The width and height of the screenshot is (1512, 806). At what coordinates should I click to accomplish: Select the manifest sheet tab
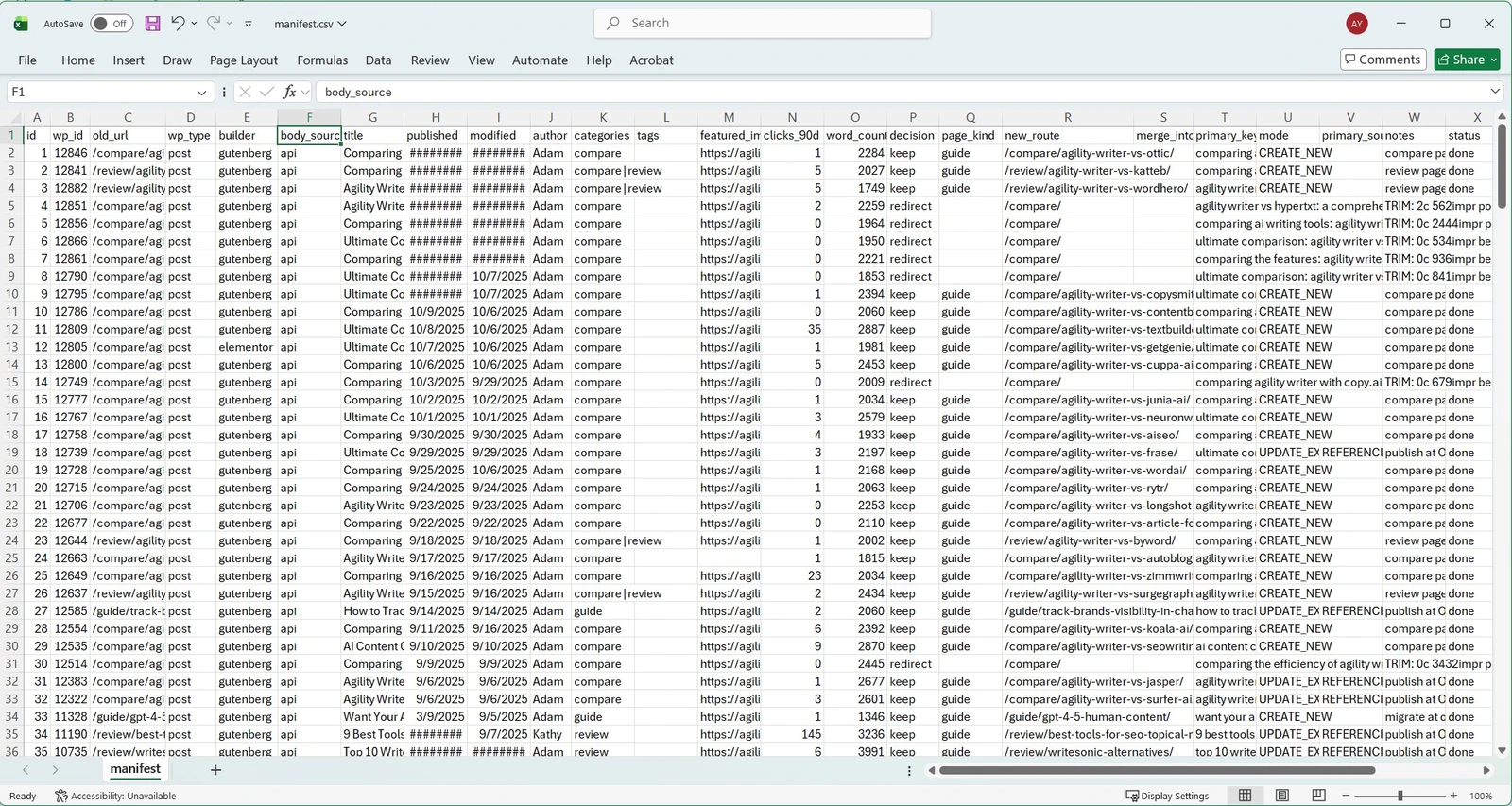(135, 769)
